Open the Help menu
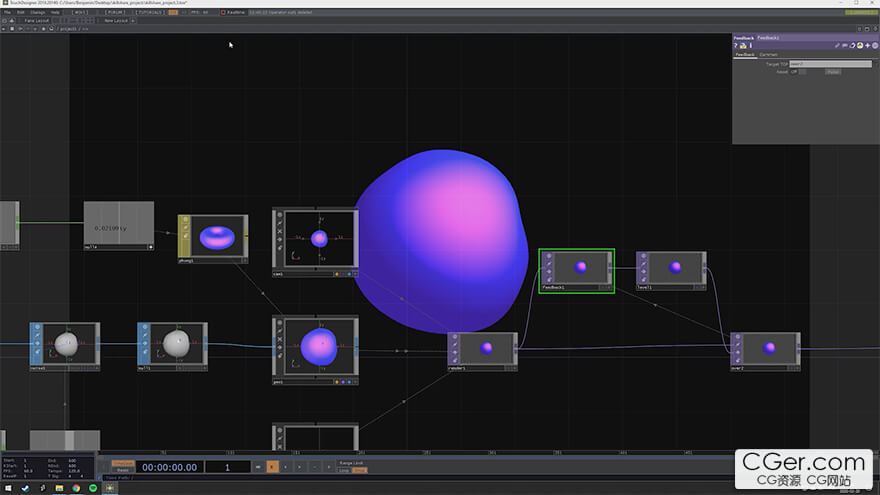880x495 pixels. [55, 12]
